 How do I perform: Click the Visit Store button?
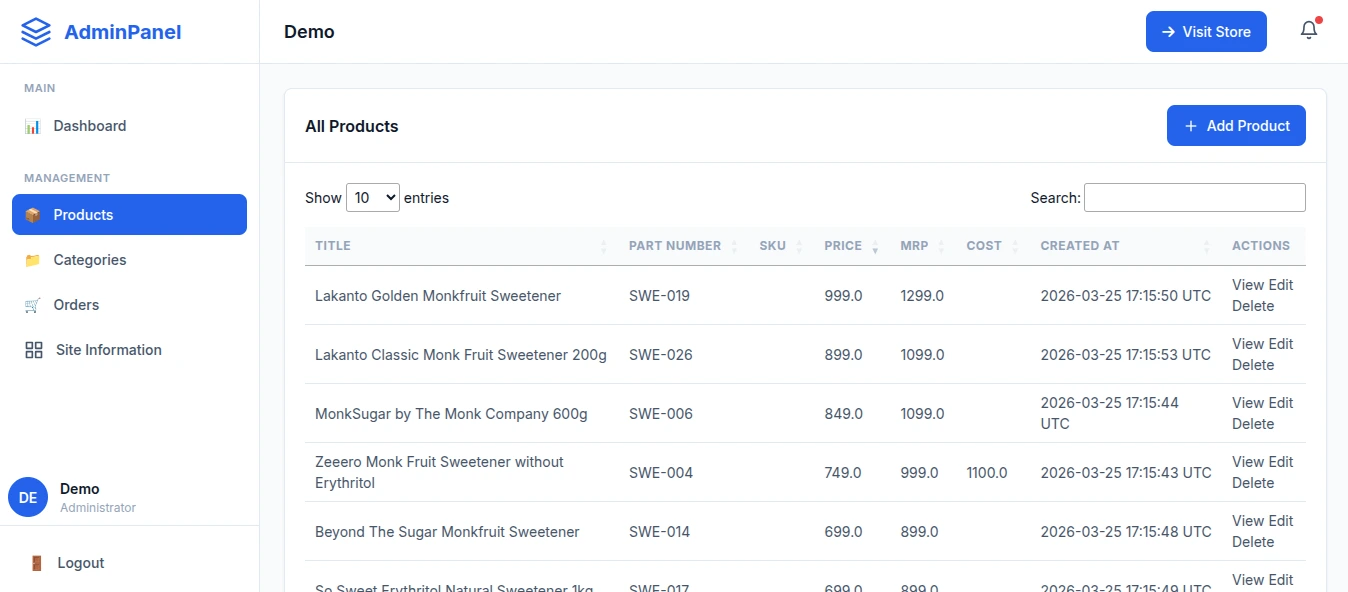click(1206, 32)
